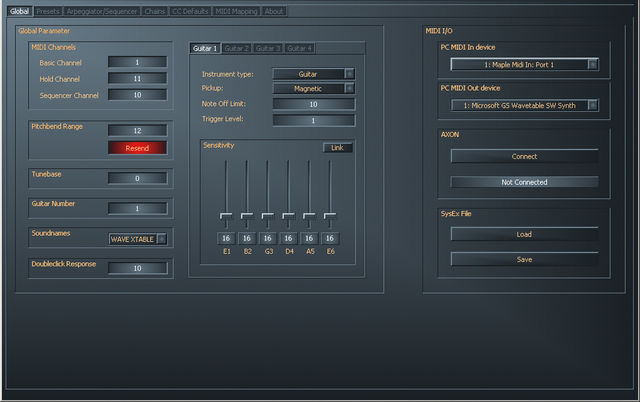Click the Sequencer Channel value field

click(x=137, y=95)
